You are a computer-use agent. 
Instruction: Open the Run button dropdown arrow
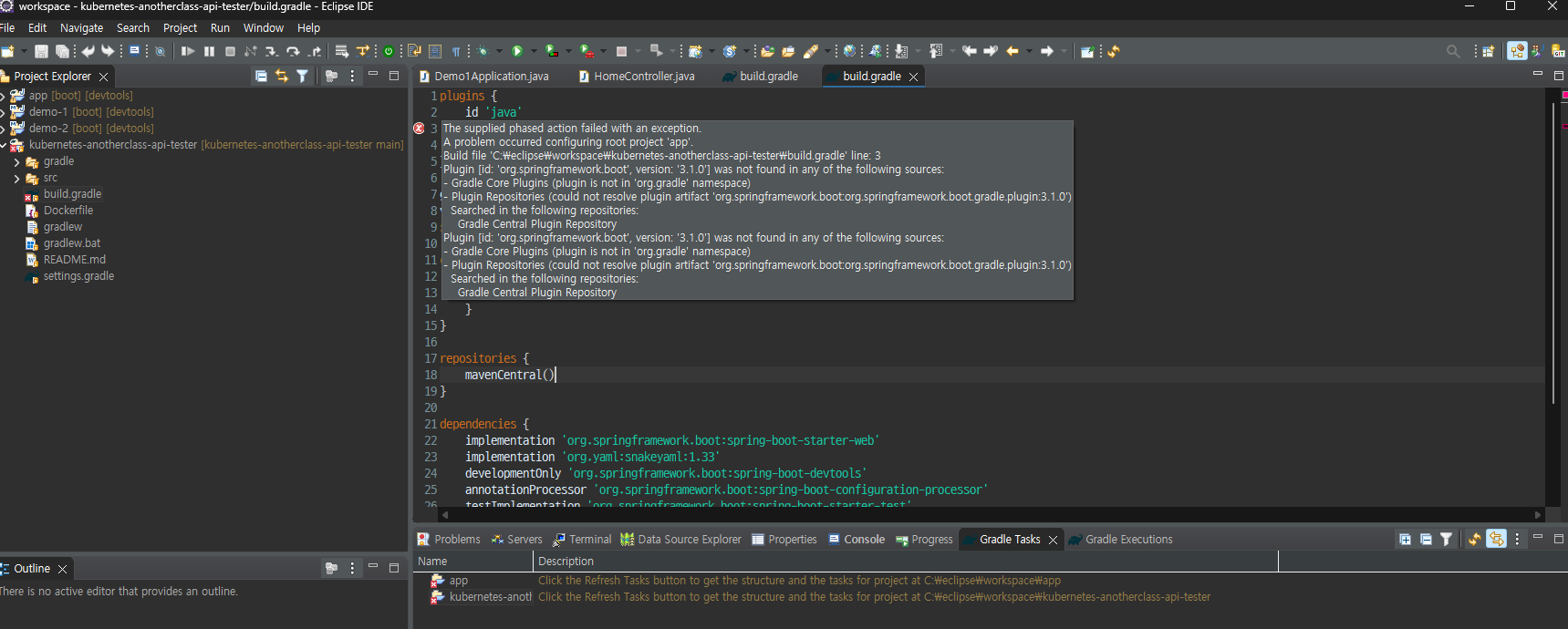(534, 51)
